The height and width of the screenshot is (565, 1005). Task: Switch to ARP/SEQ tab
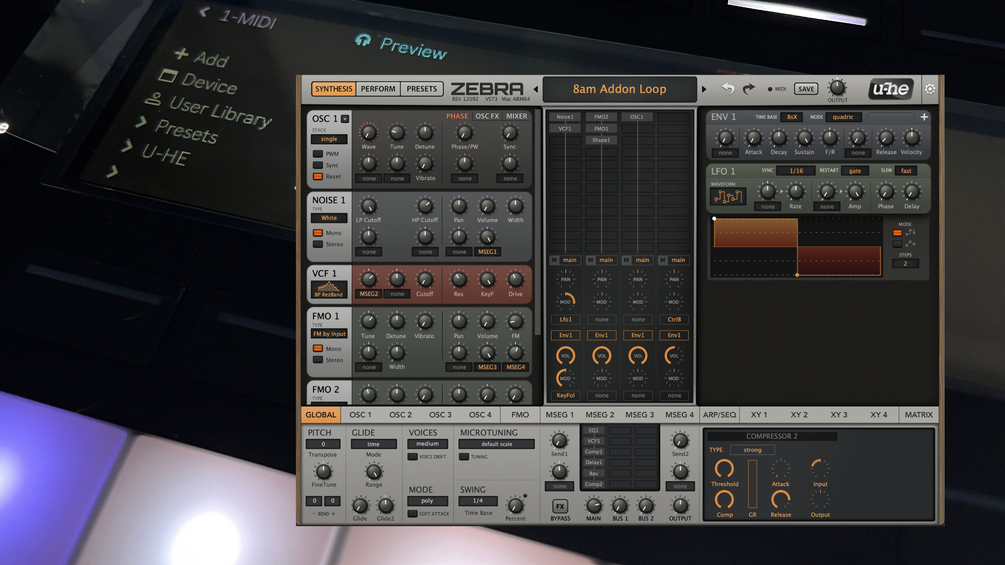pos(719,414)
